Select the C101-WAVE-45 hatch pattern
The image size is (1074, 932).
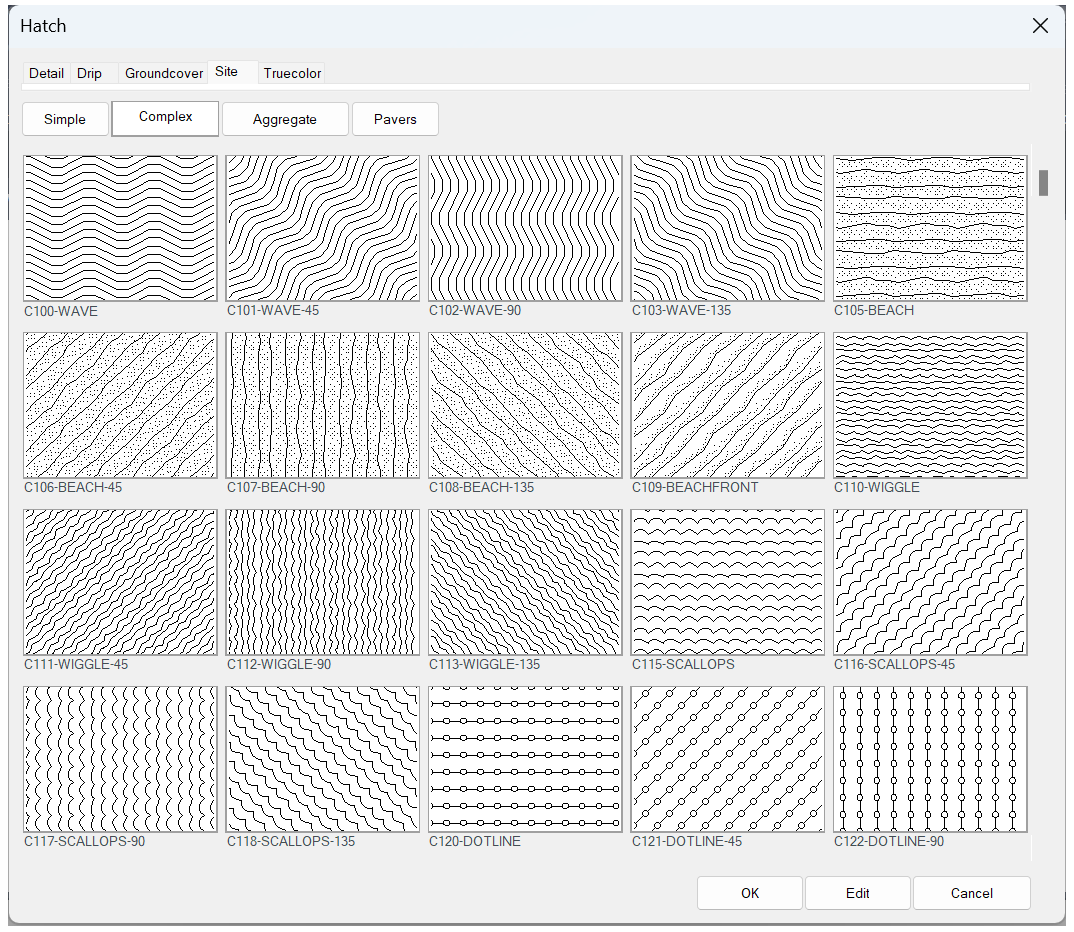[322, 228]
